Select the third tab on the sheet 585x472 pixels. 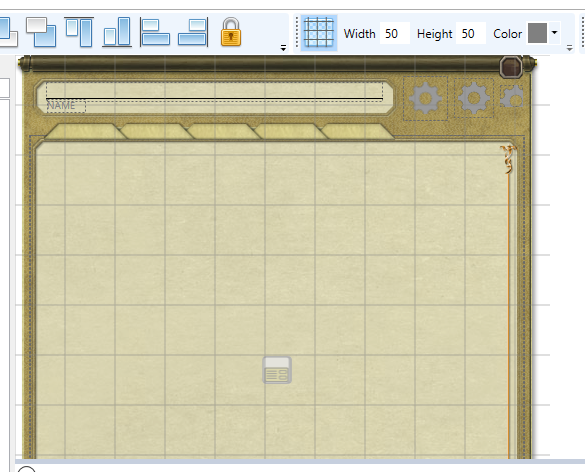click(x=223, y=132)
